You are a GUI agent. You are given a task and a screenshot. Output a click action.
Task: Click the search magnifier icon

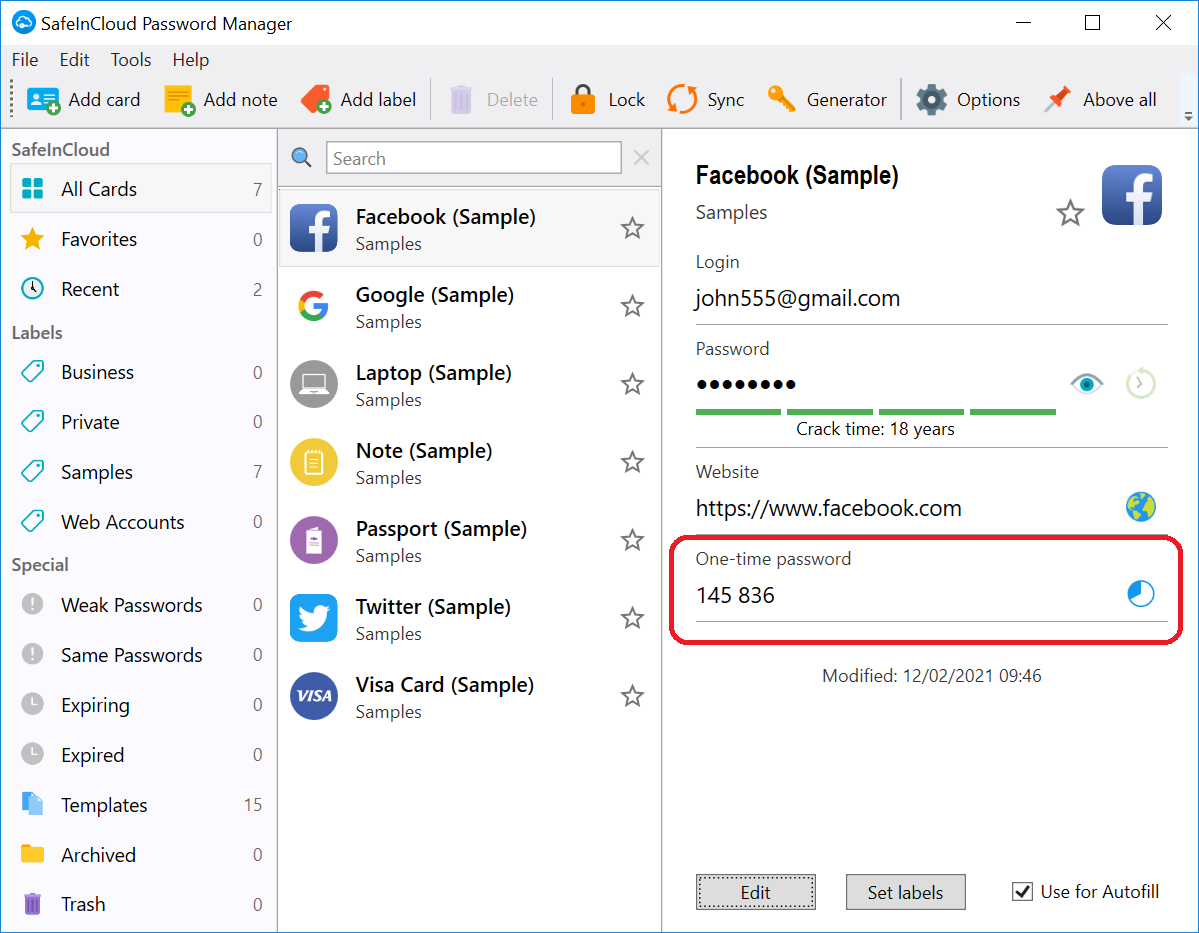pos(302,158)
